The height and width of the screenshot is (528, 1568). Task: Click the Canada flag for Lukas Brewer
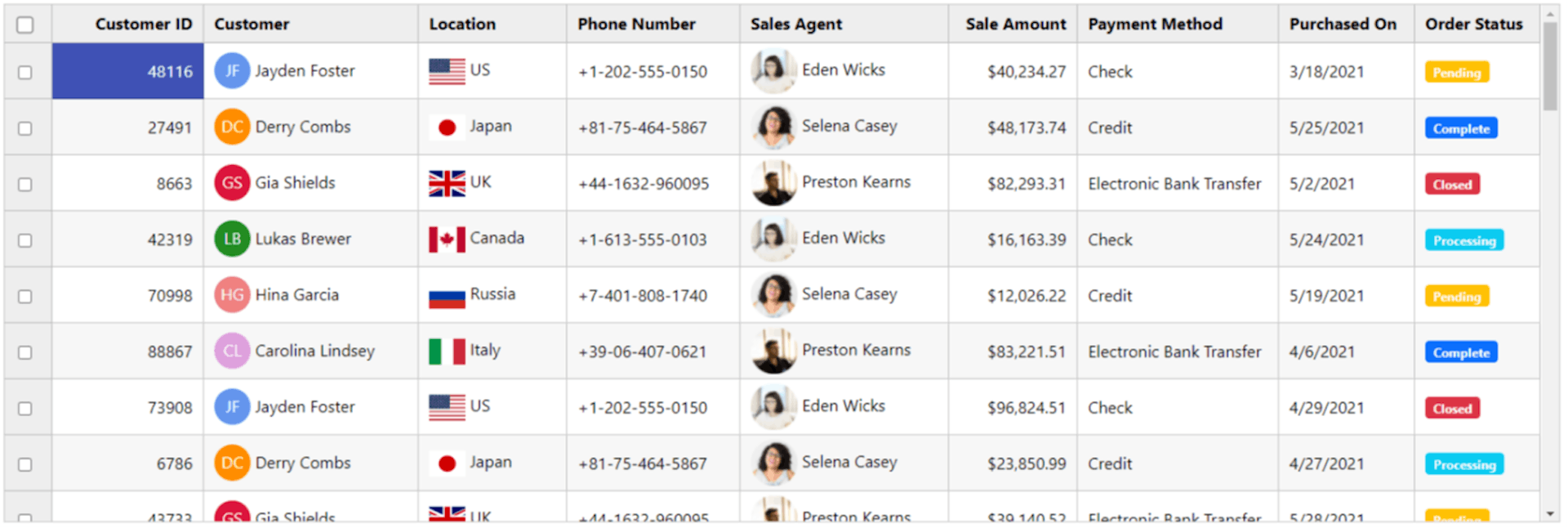(x=447, y=239)
